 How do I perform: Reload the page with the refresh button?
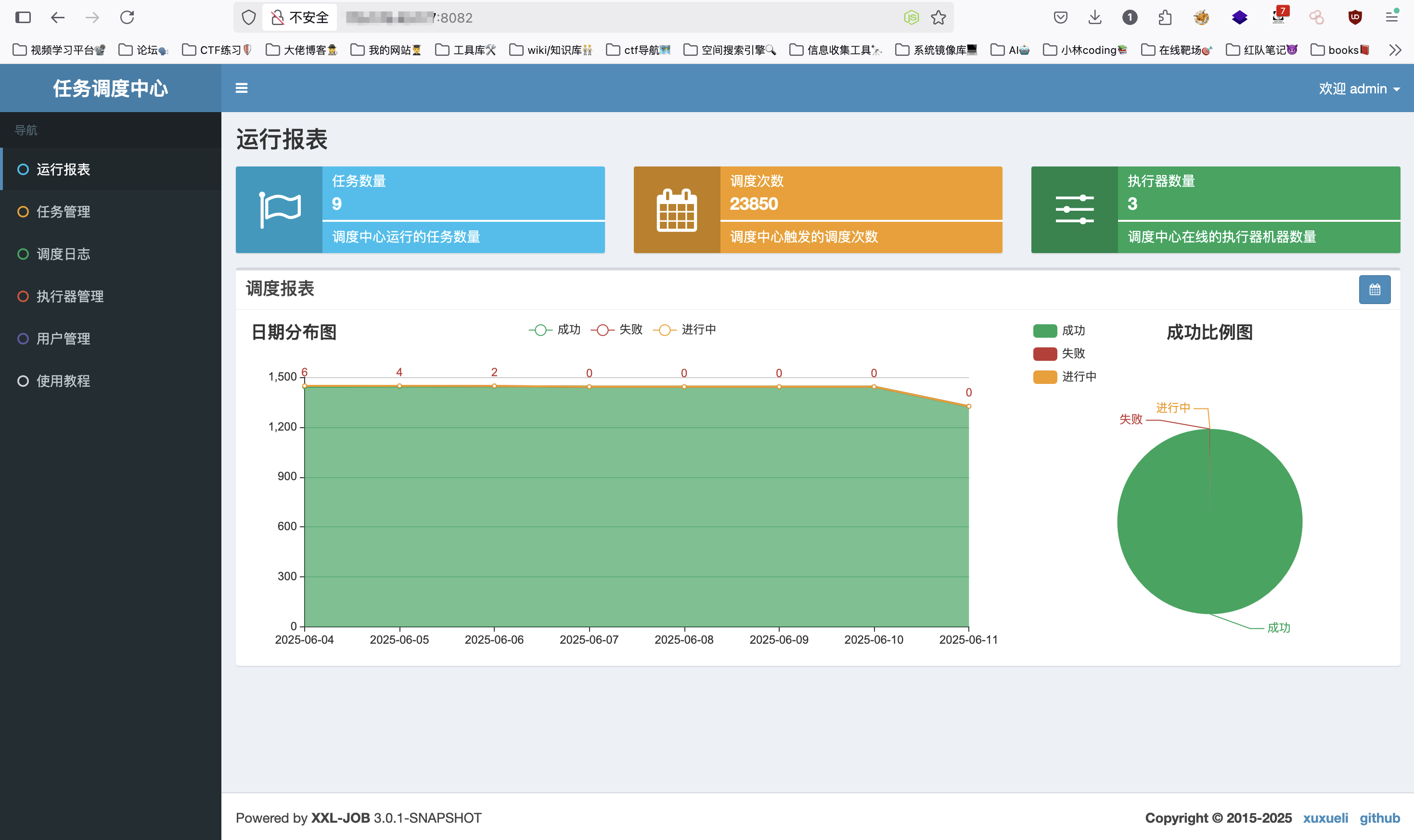pyautogui.click(x=127, y=17)
